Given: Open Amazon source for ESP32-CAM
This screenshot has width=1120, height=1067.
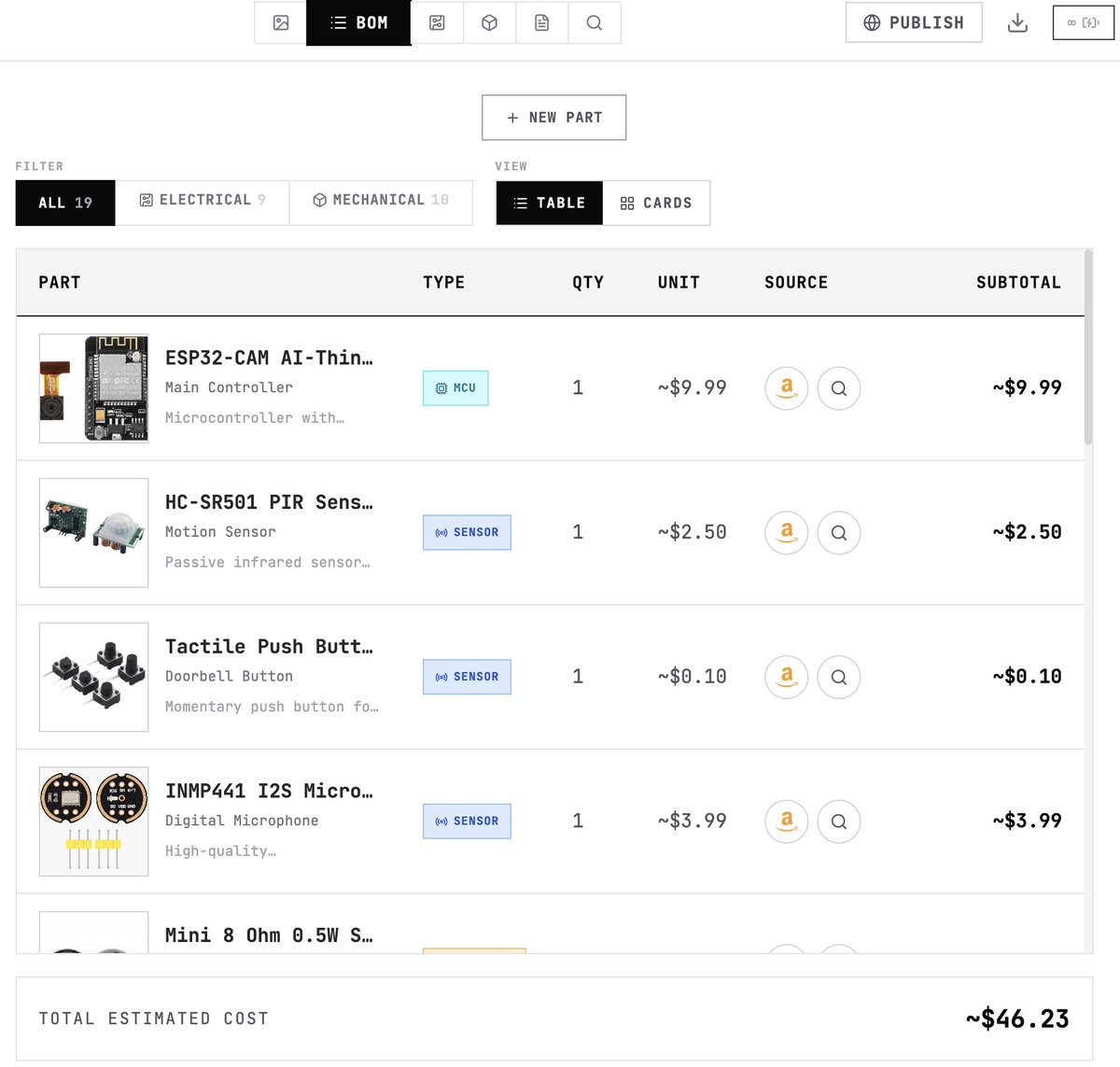Looking at the screenshot, I should pos(787,388).
